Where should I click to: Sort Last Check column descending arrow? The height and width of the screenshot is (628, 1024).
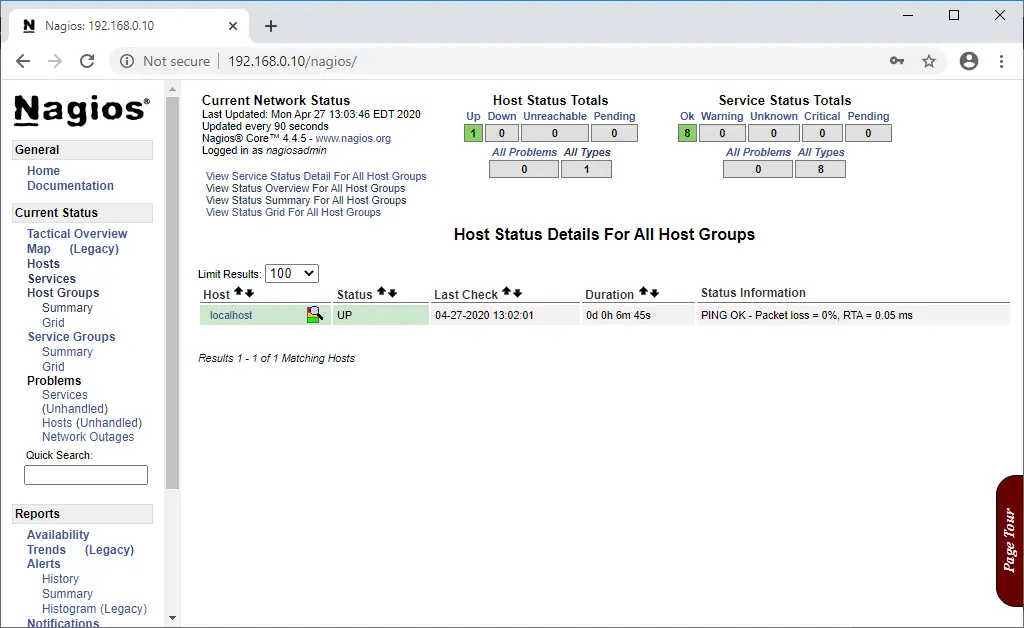tap(517, 293)
